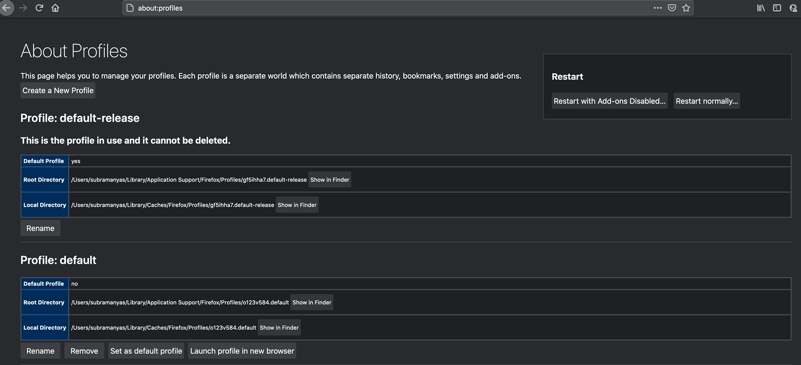Launch profile in new browser

(242, 351)
